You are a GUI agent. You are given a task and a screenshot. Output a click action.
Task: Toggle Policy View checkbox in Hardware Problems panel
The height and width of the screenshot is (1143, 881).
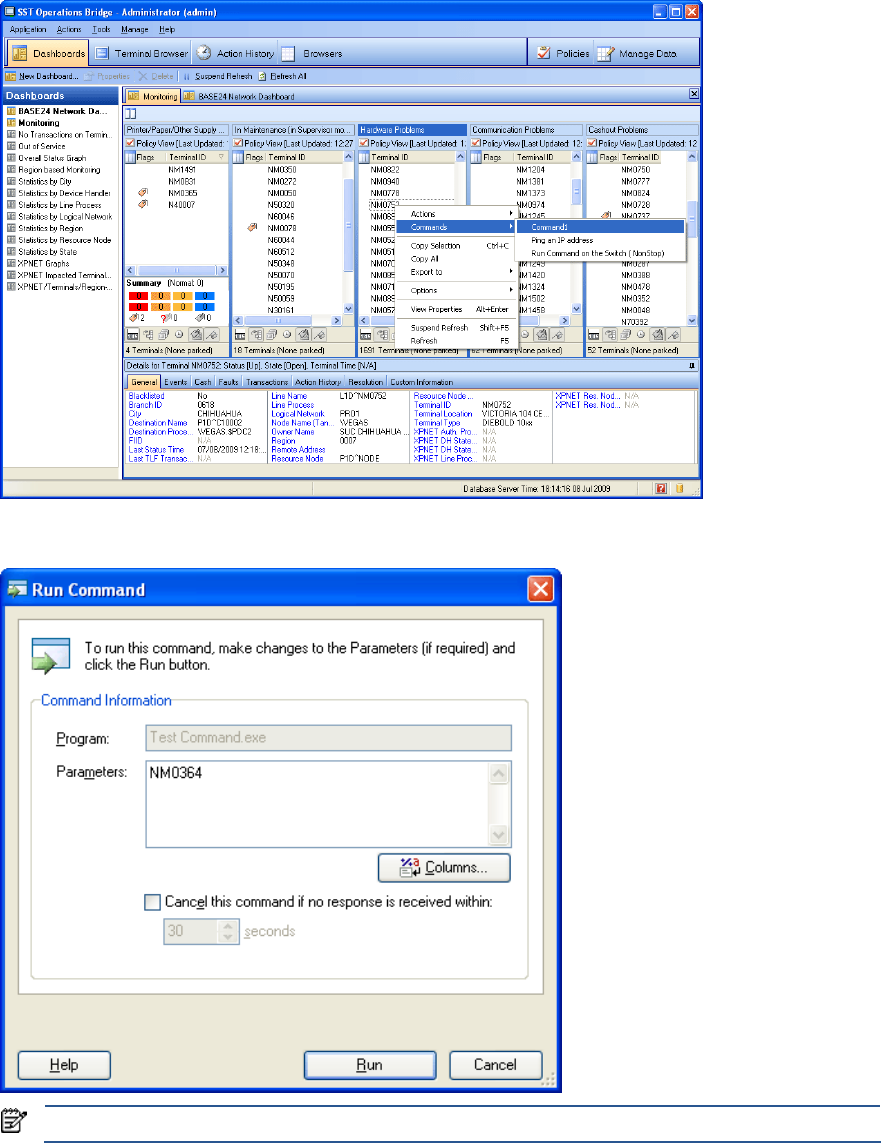tap(363, 143)
